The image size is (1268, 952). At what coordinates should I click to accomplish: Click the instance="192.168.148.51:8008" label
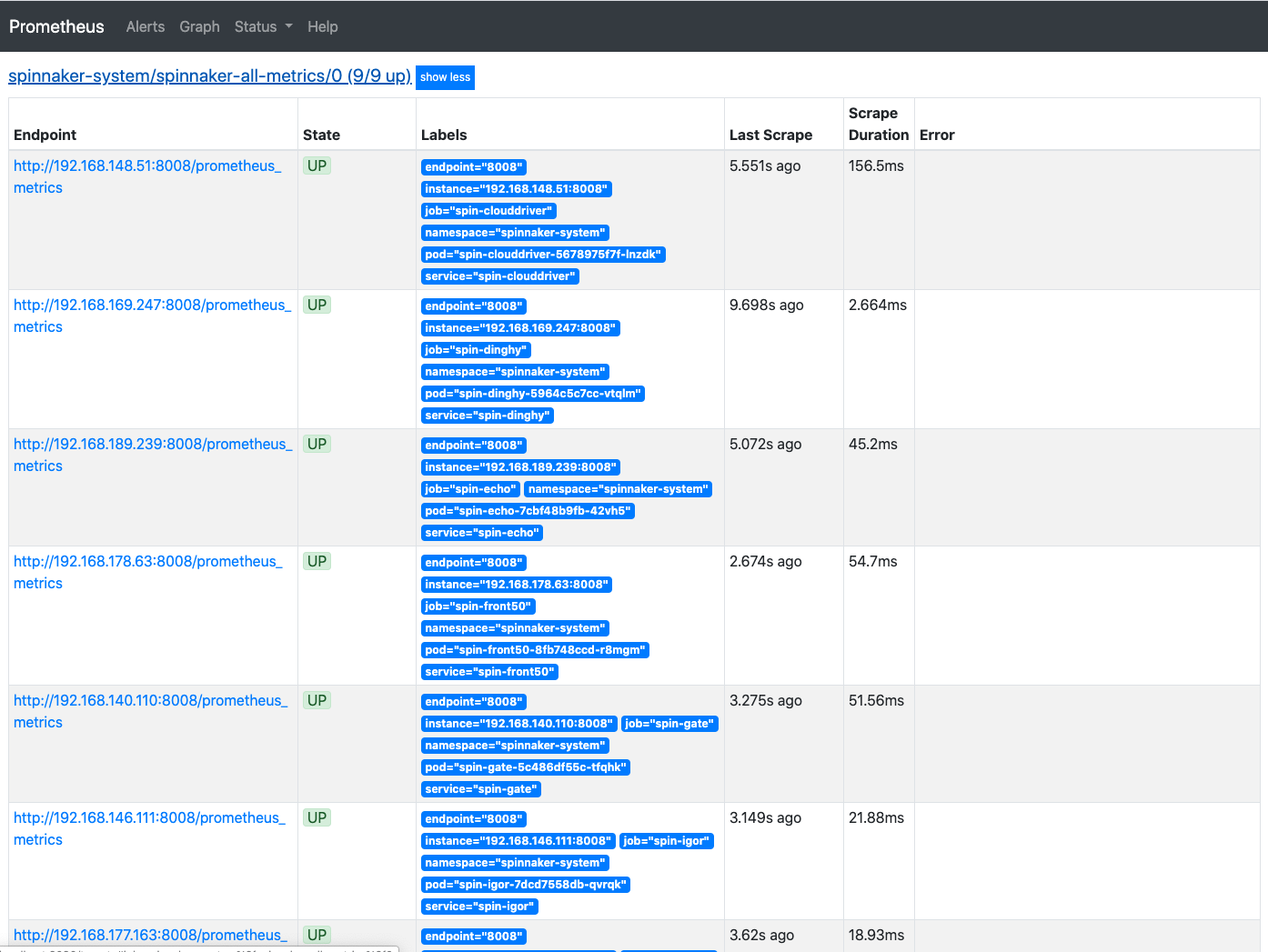click(516, 189)
